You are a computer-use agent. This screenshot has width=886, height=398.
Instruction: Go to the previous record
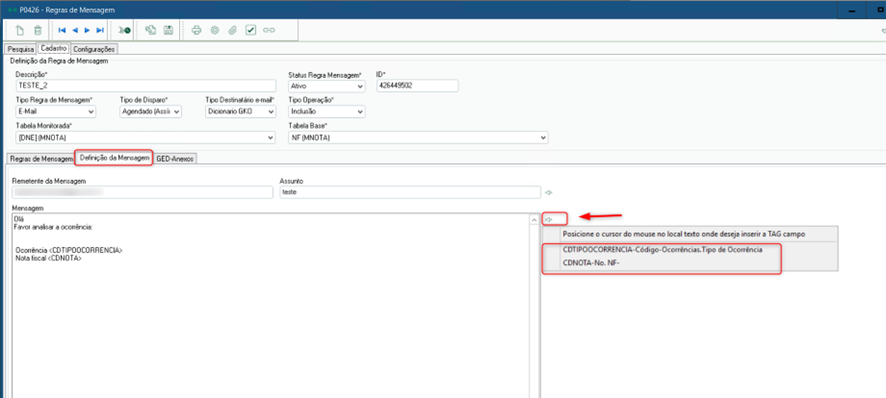tap(75, 31)
